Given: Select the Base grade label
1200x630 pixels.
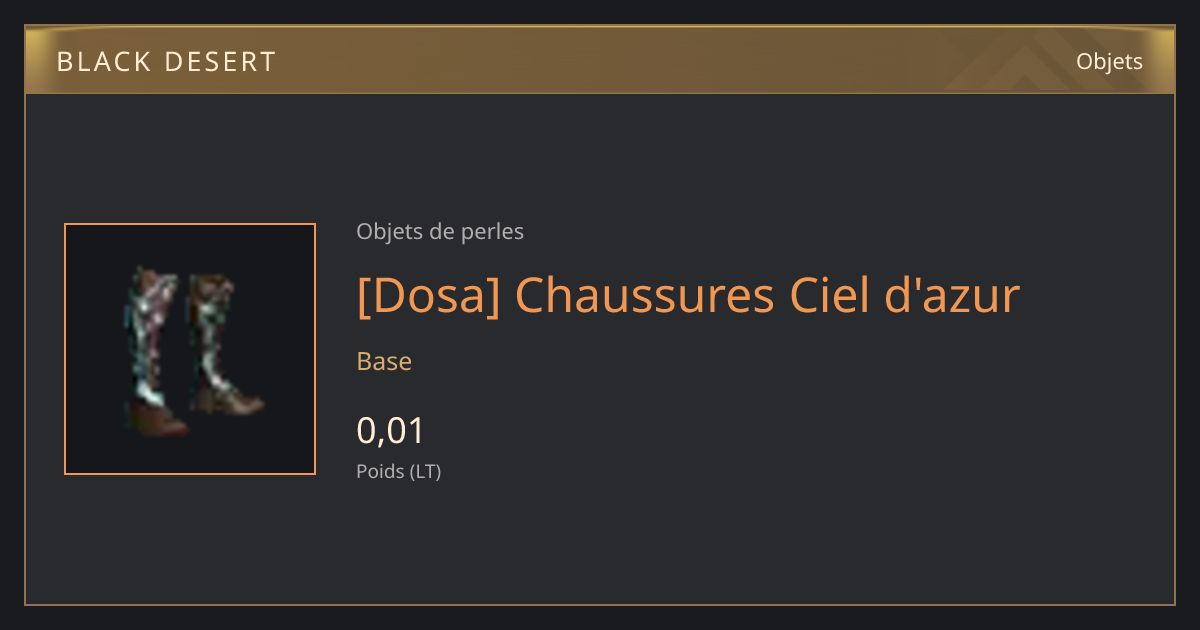Looking at the screenshot, I should [x=384, y=361].
